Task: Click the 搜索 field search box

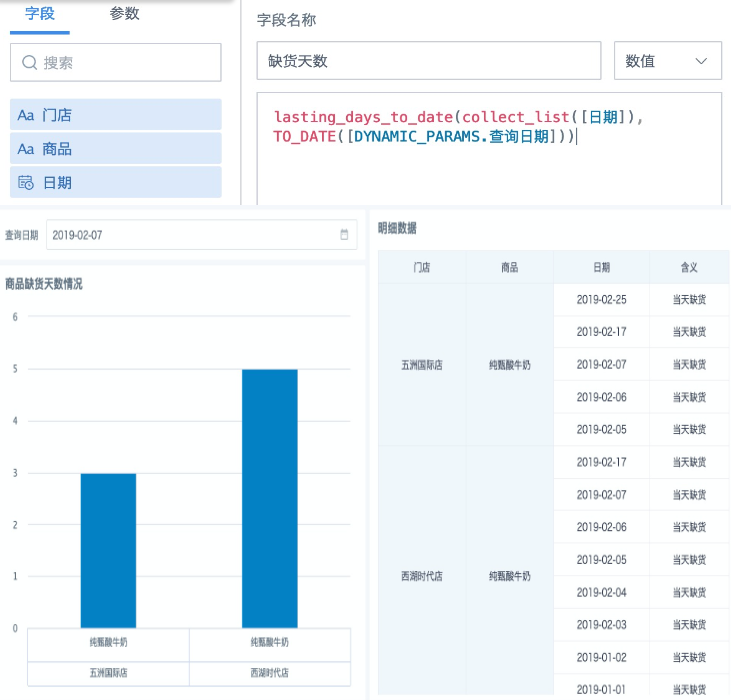Action: point(116,62)
